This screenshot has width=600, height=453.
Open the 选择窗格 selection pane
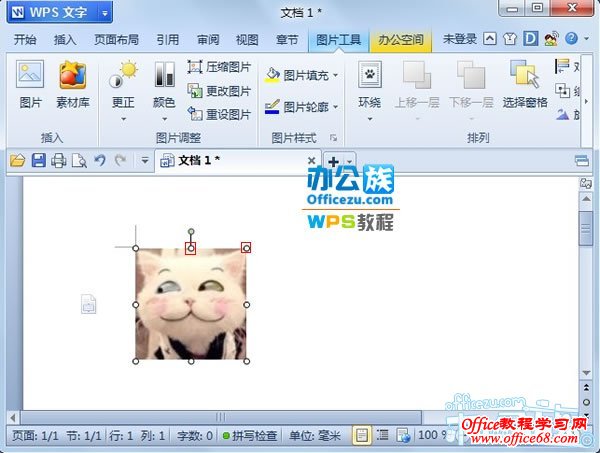(525, 85)
